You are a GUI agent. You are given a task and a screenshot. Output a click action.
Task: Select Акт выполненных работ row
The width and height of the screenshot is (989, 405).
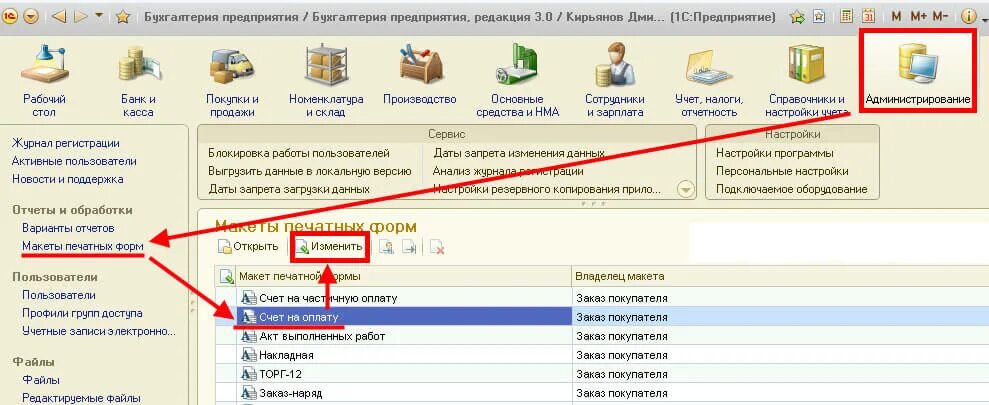pos(602,336)
